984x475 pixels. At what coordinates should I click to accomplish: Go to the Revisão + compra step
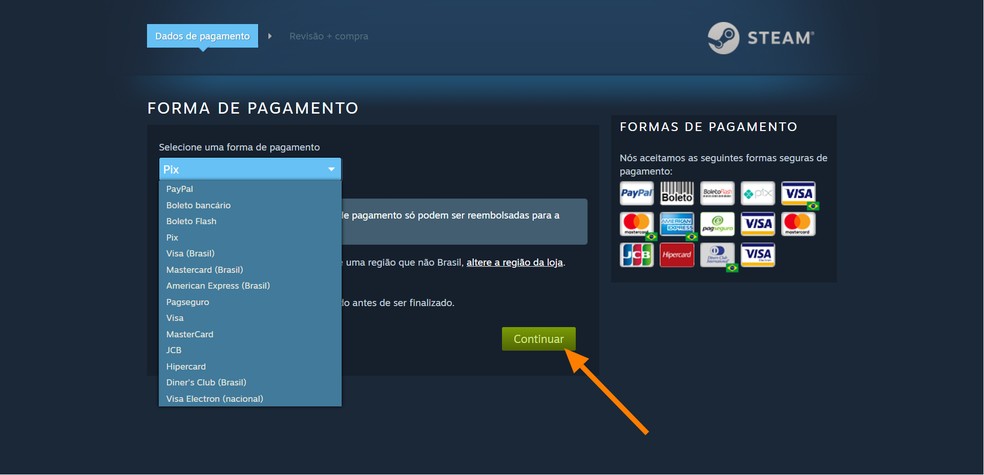[329, 36]
